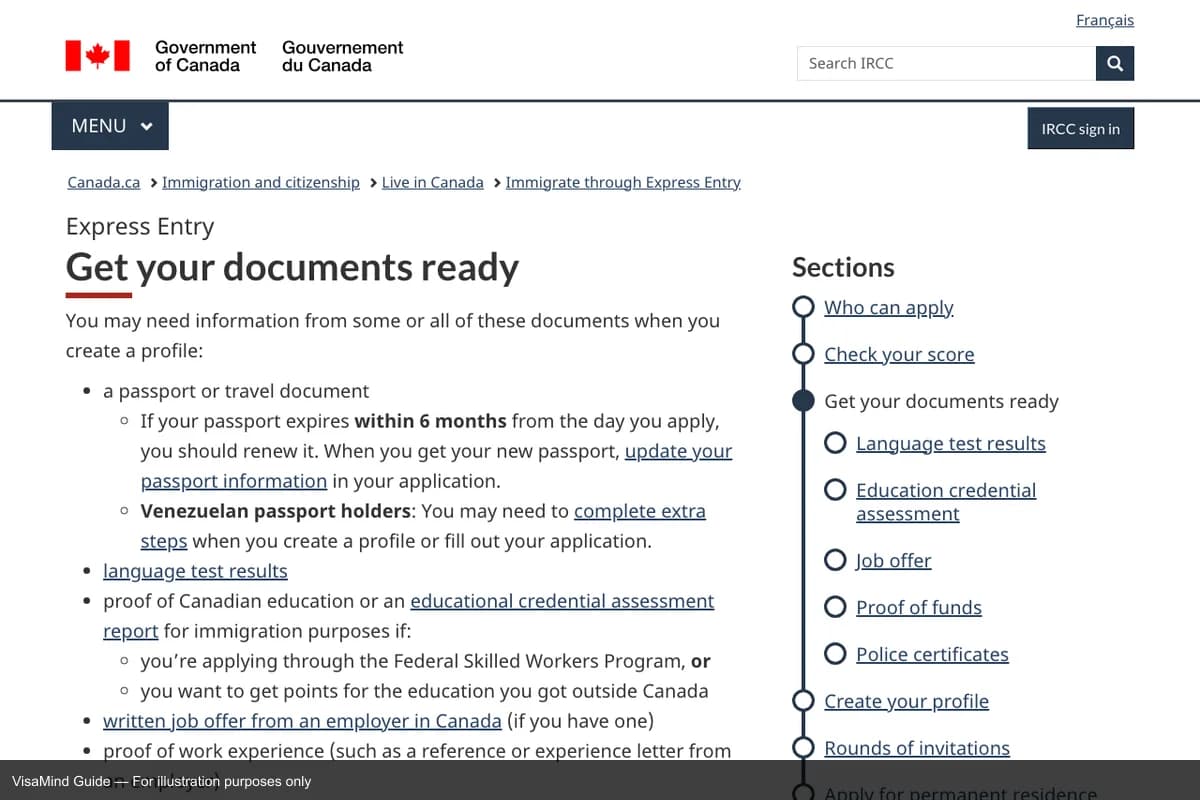This screenshot has width=1200, height=800.
Task: Expand the MENU dropdown
Action: pos(109,126)
